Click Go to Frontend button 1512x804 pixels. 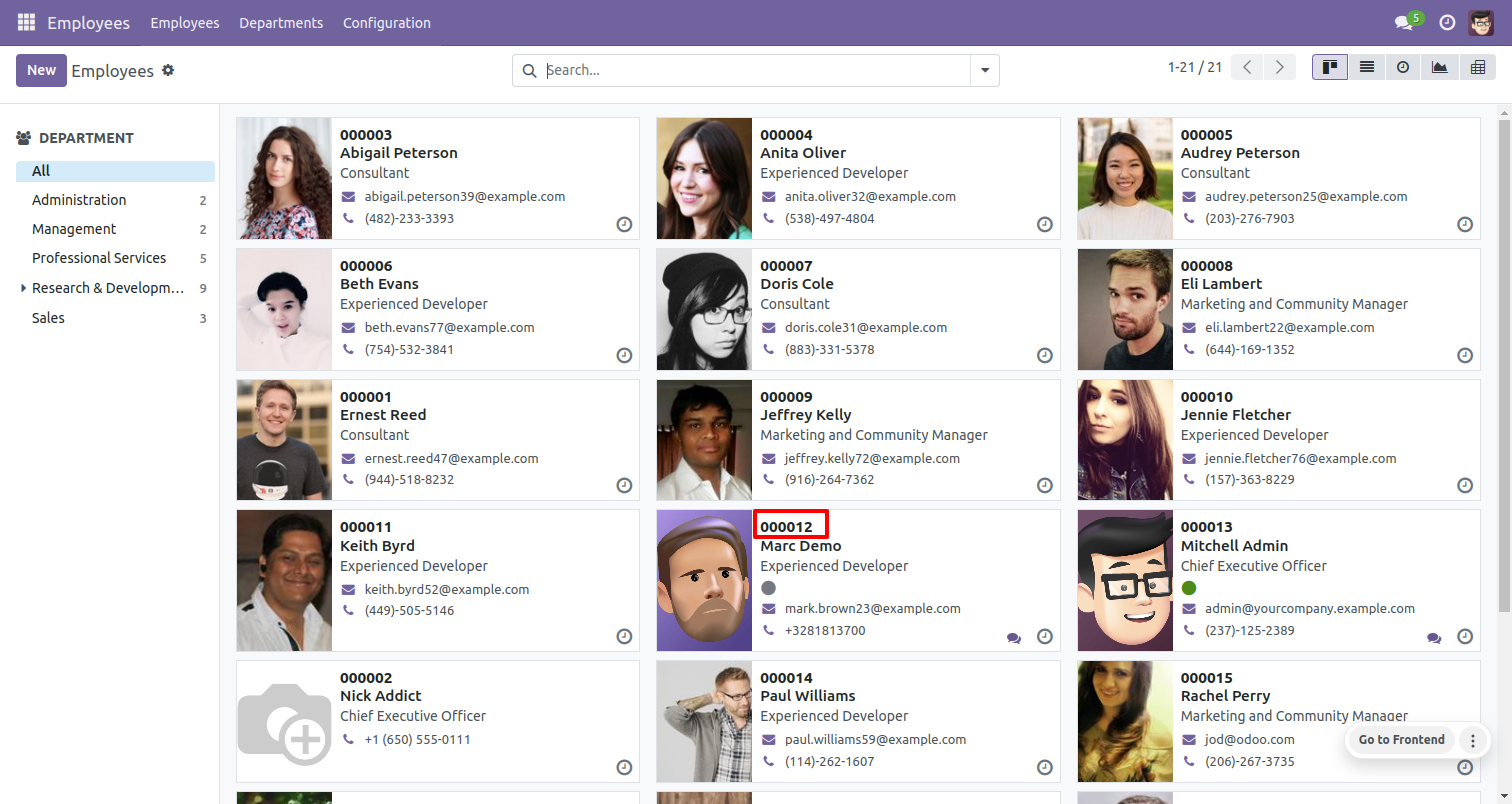click(x=1401, y=740)
